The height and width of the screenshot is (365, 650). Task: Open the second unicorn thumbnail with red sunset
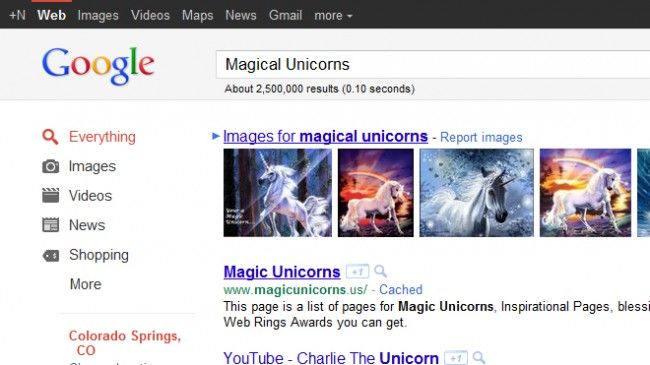pyautogui.click(x=376, y=193)
